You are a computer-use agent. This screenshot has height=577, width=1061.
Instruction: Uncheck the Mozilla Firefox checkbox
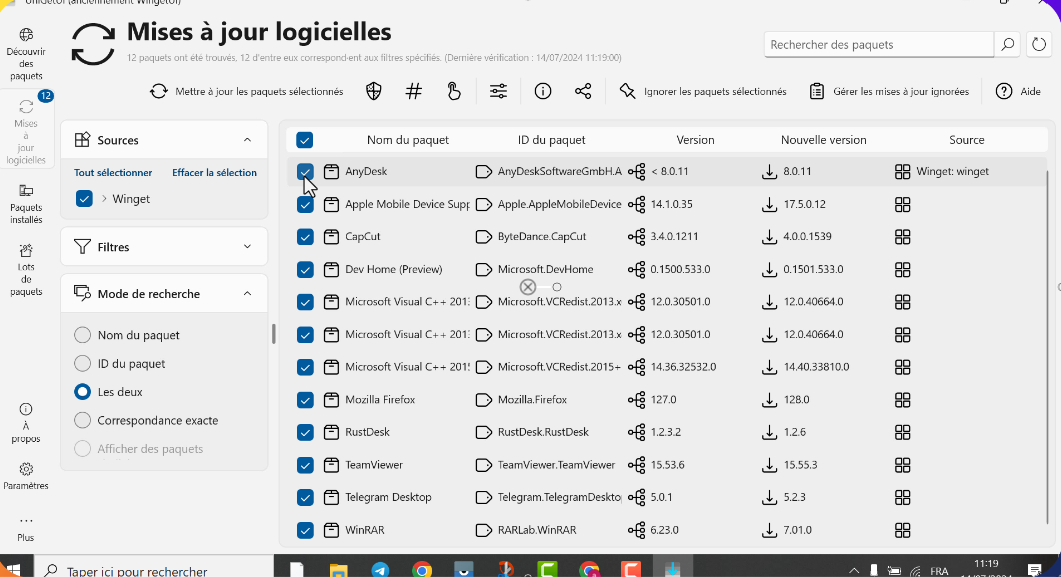305,400
